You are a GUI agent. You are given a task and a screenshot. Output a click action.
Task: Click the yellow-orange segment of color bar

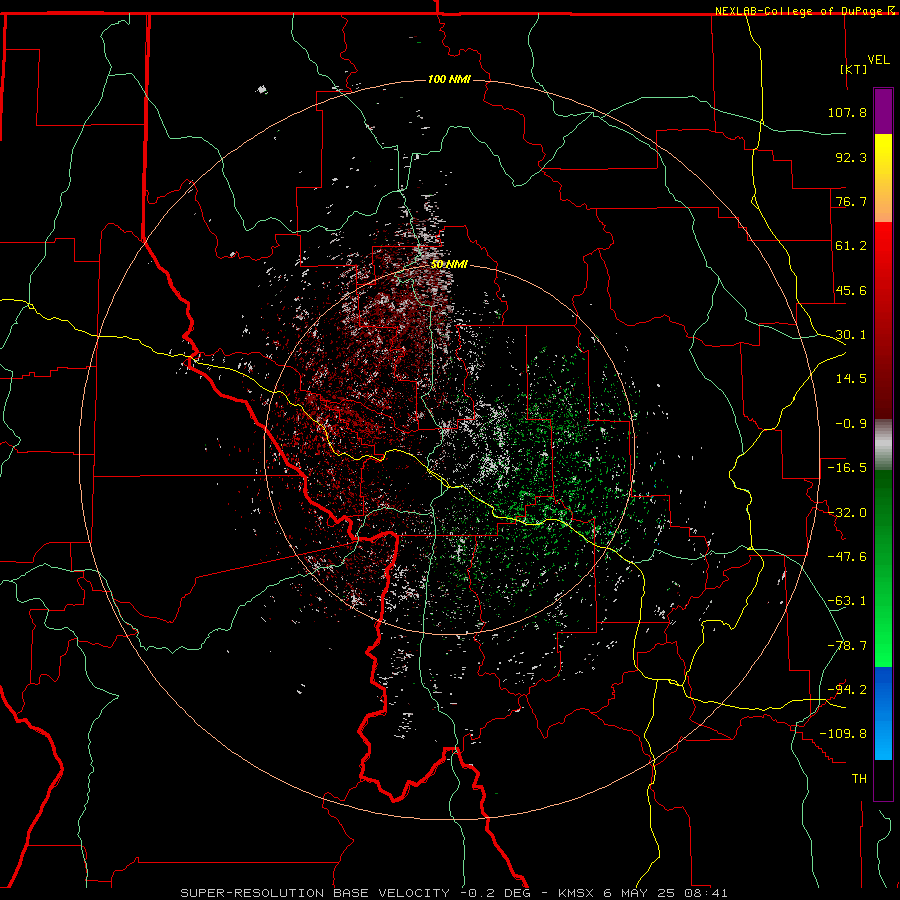tap(883, 178)
